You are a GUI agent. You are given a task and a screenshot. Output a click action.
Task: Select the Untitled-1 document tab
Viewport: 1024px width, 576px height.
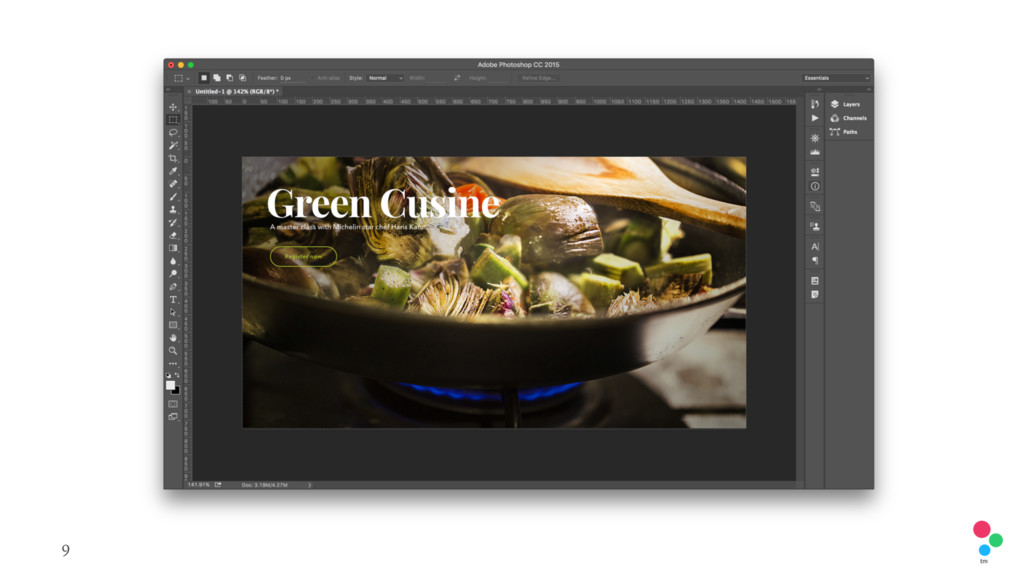point(236,91)
